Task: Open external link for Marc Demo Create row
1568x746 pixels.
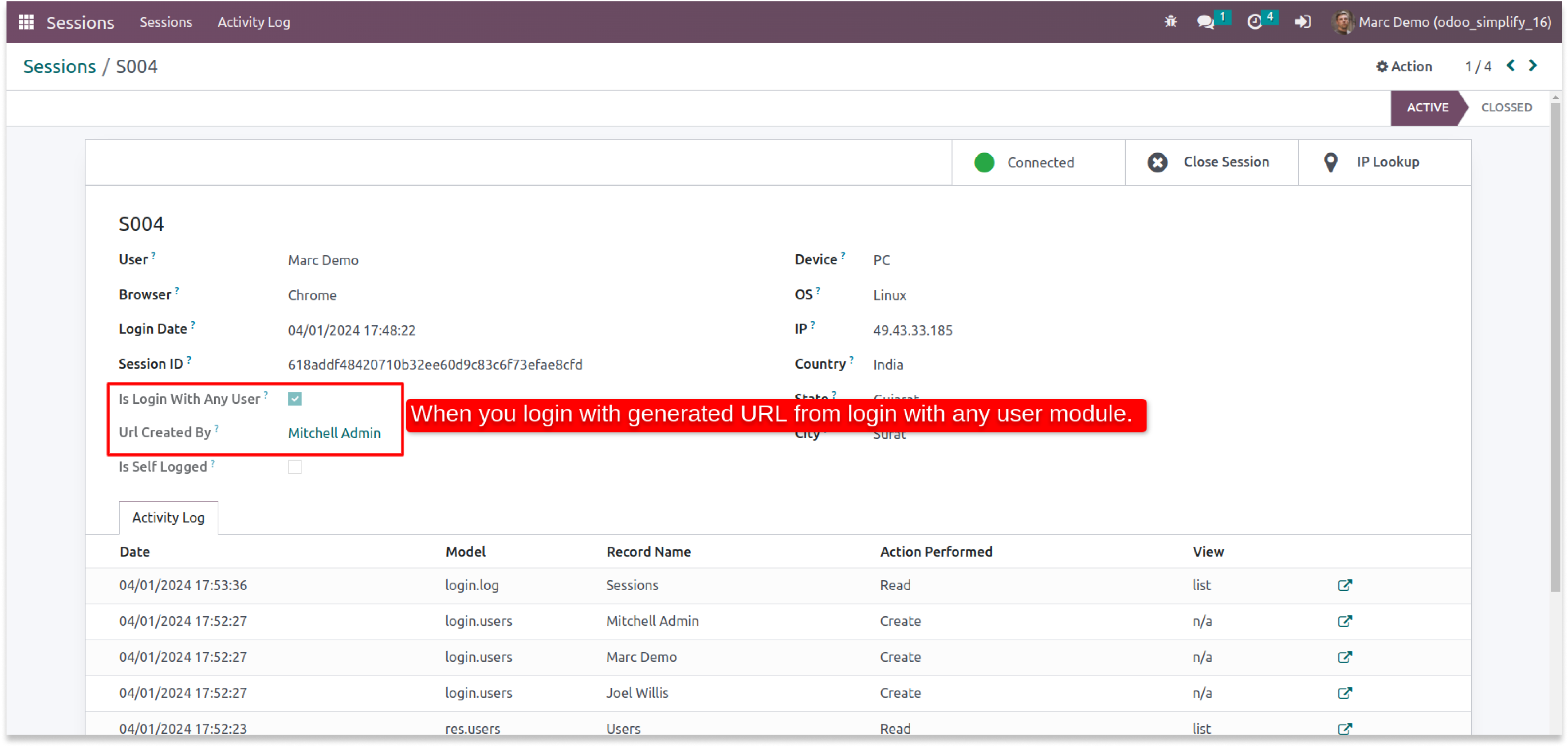Action: click(x=1345, y=657)
